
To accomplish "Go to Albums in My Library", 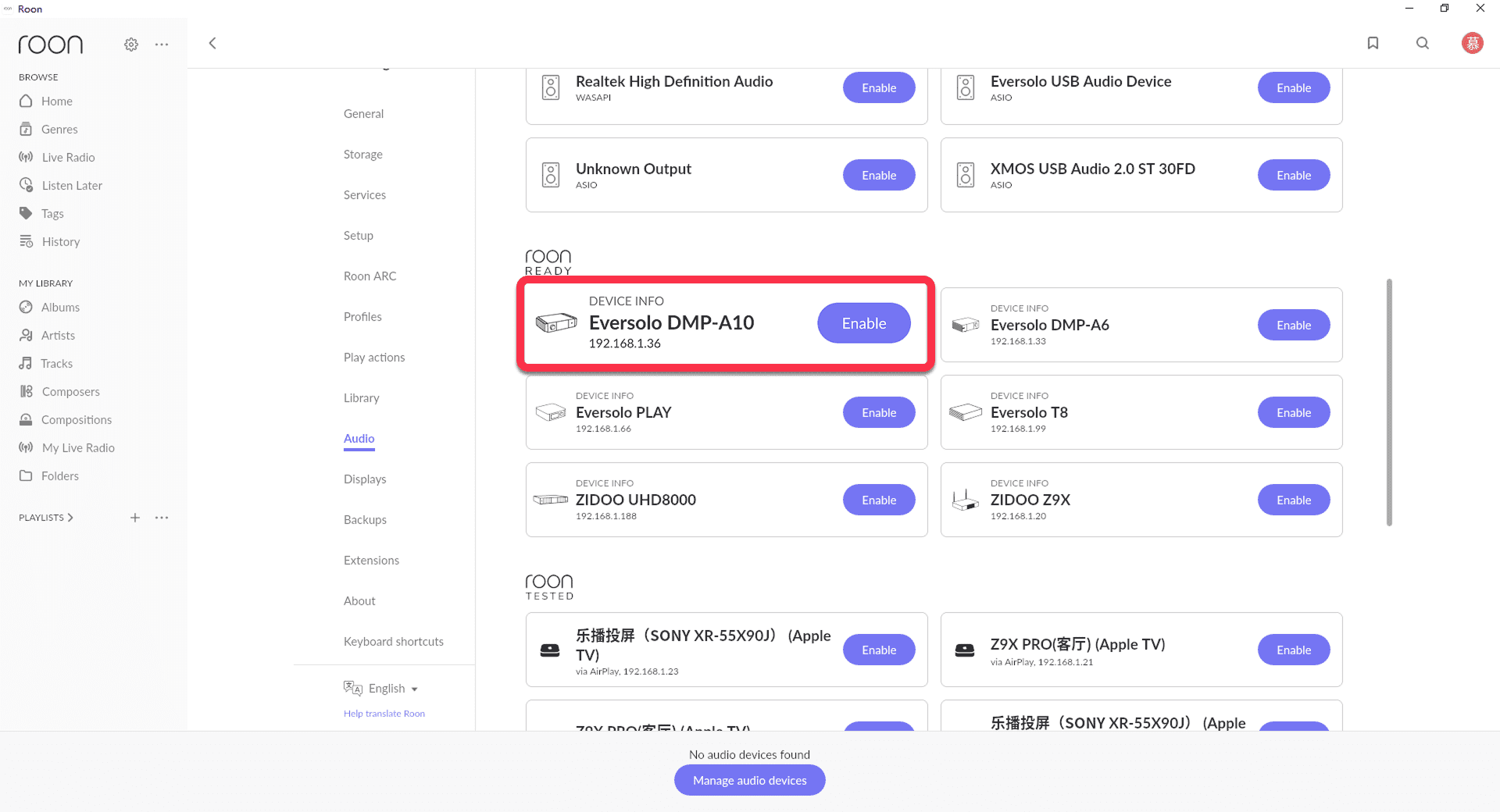I will tap(60, 308).
